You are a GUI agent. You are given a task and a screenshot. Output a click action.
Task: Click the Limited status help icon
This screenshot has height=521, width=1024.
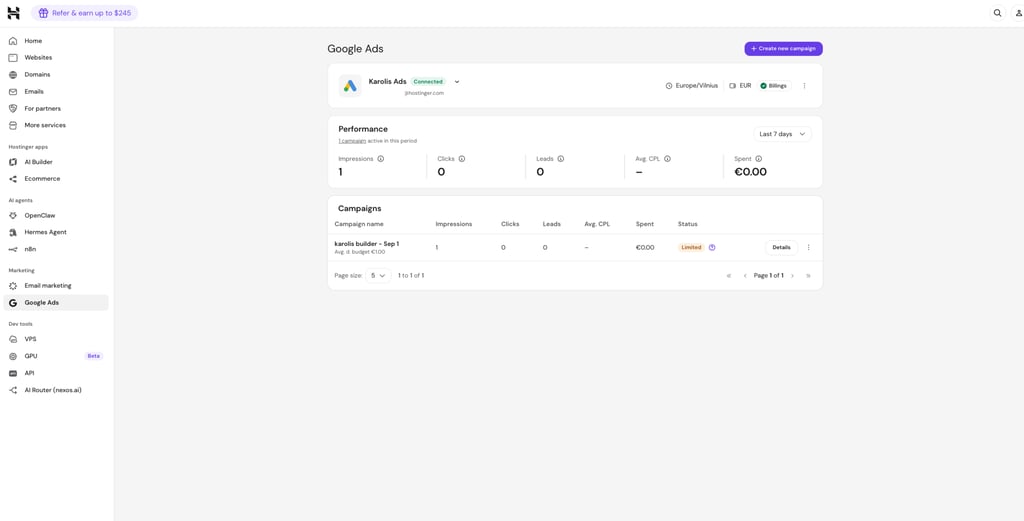tap(712, 247)
